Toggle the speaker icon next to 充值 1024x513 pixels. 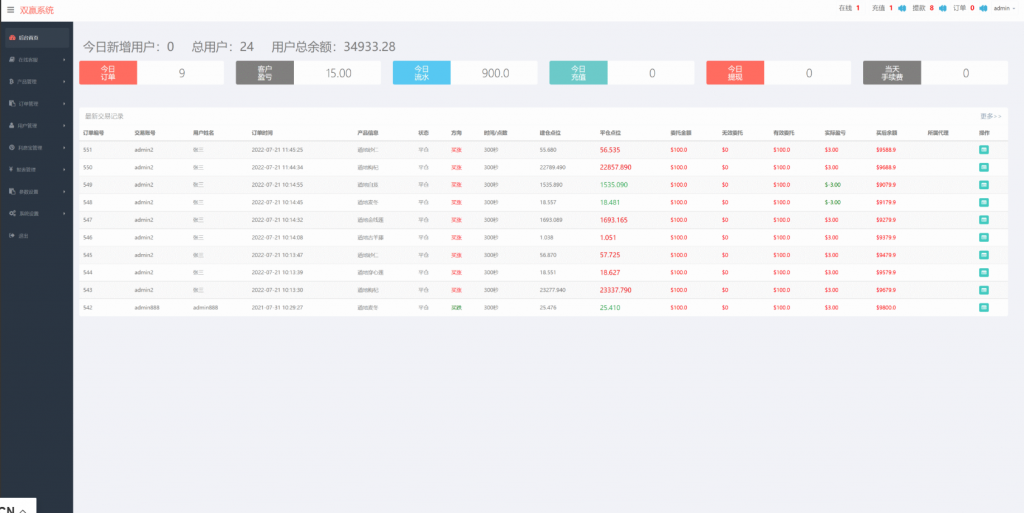(x=902, y=9)
